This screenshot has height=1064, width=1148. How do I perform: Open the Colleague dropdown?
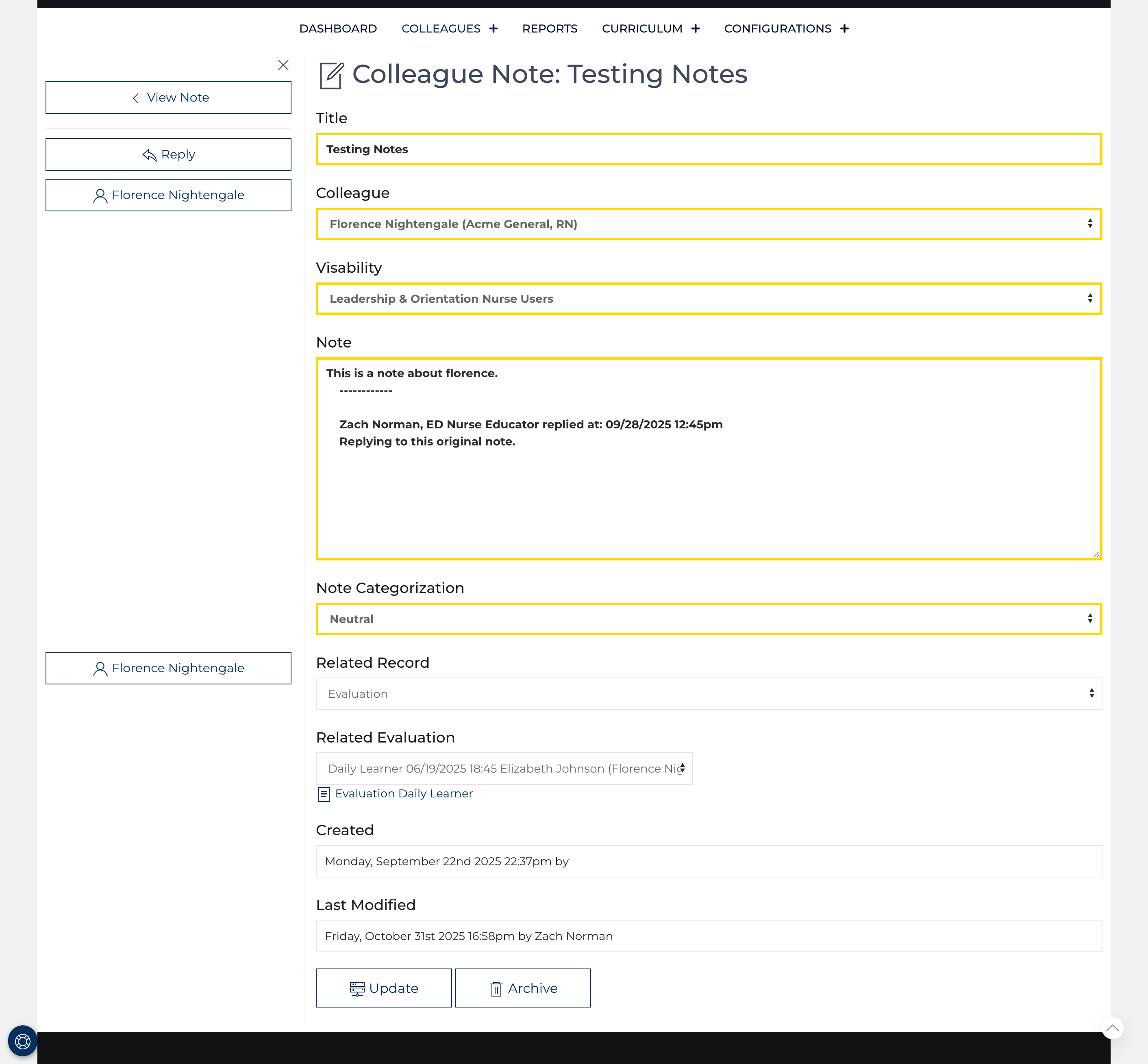point(709,224)
